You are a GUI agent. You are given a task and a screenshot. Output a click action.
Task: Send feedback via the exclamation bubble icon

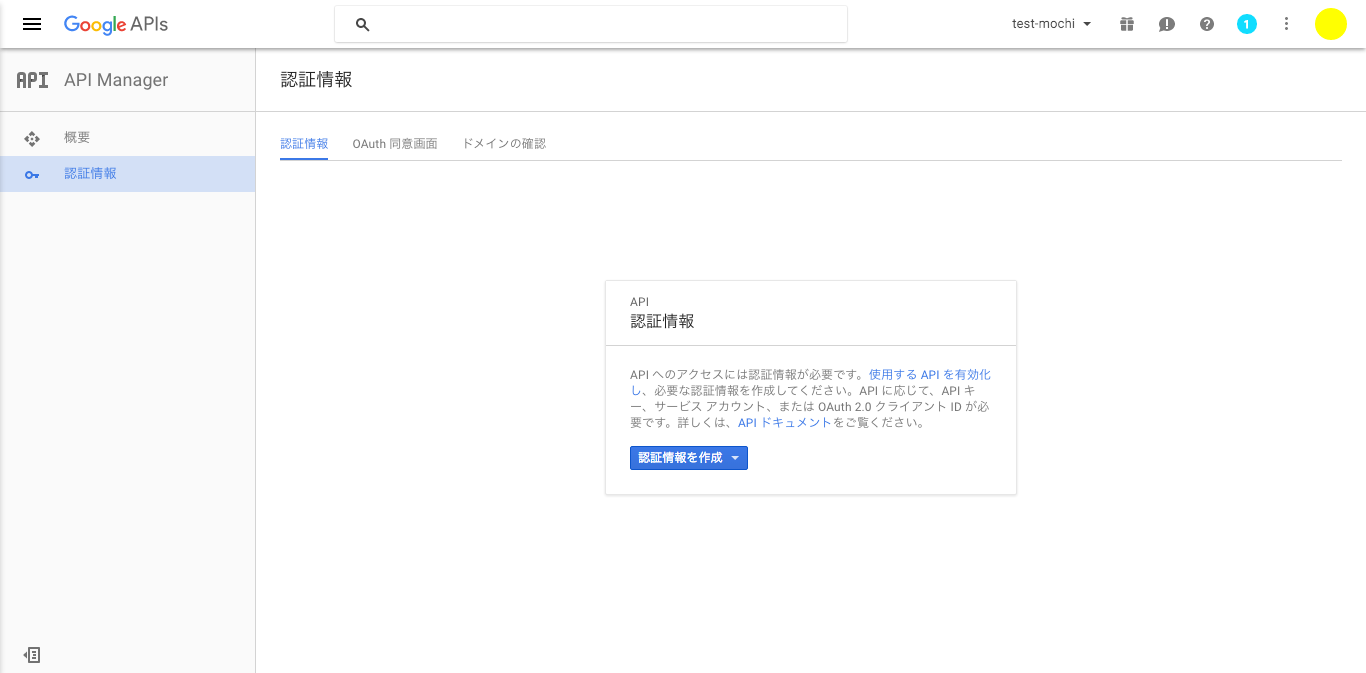click(x=1166, y=23)
